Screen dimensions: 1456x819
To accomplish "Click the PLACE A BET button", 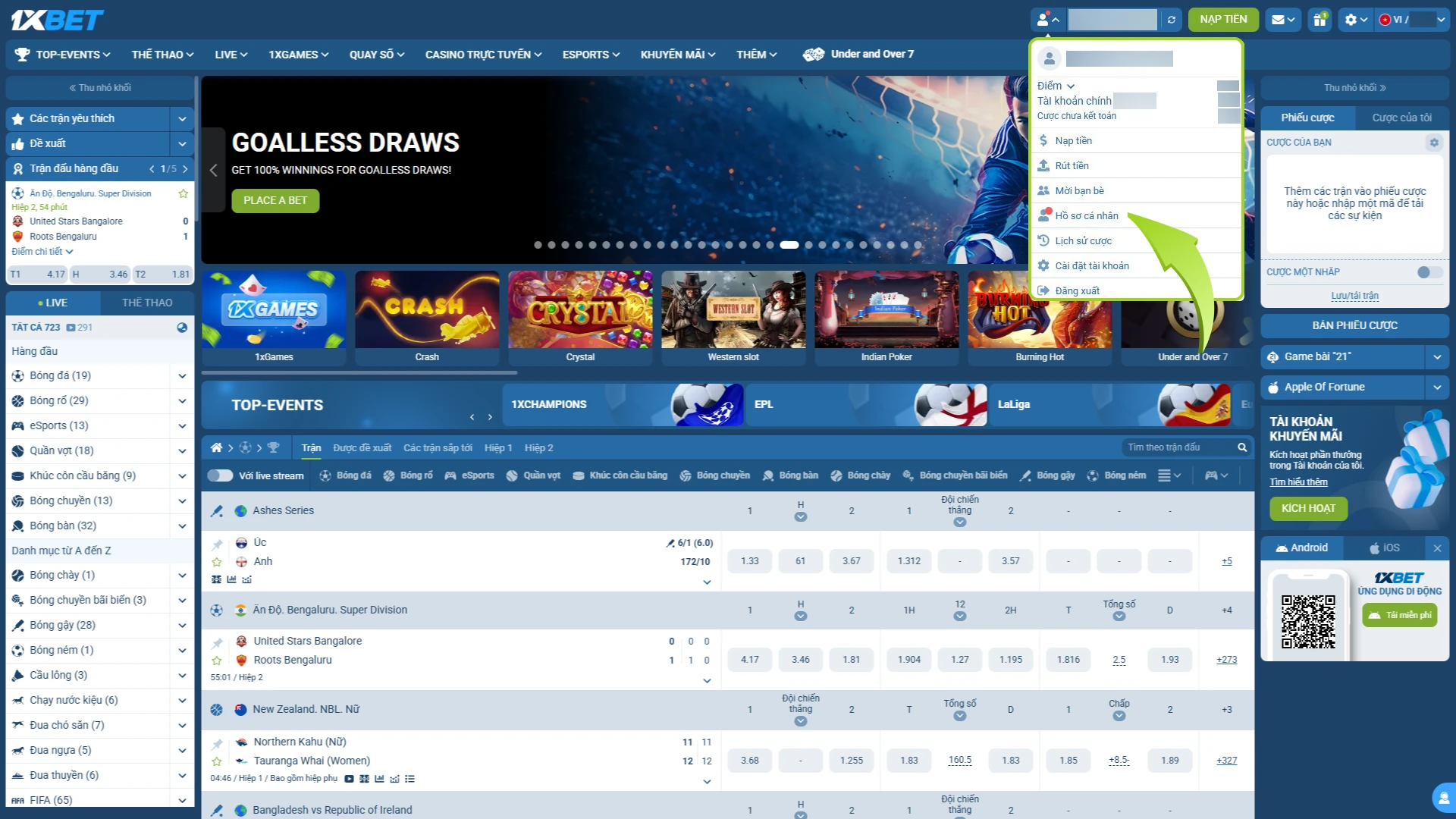I will [x=275, y=200].
